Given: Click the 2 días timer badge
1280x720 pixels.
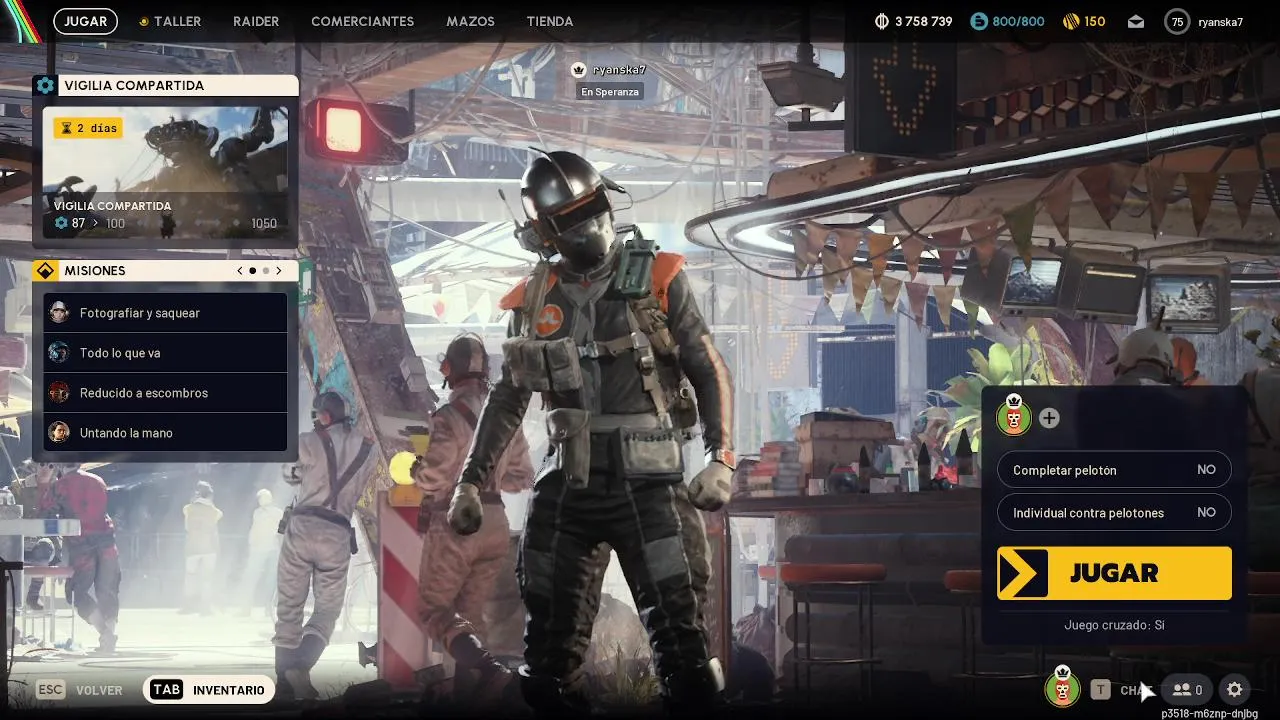Looking at the screenshot, I should click(x=88, y=128).
